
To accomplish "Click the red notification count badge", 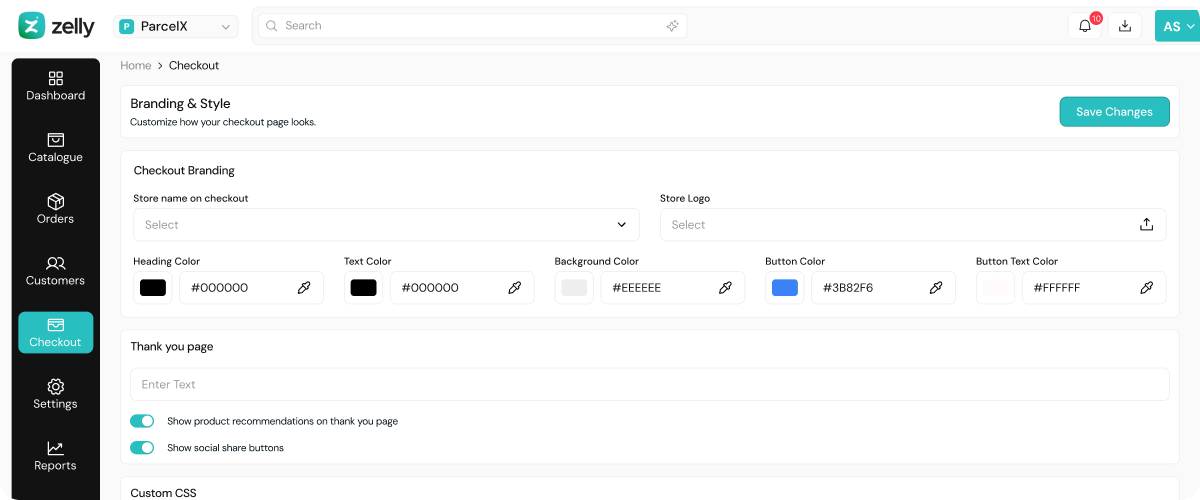I will [x=1096, y=18].
